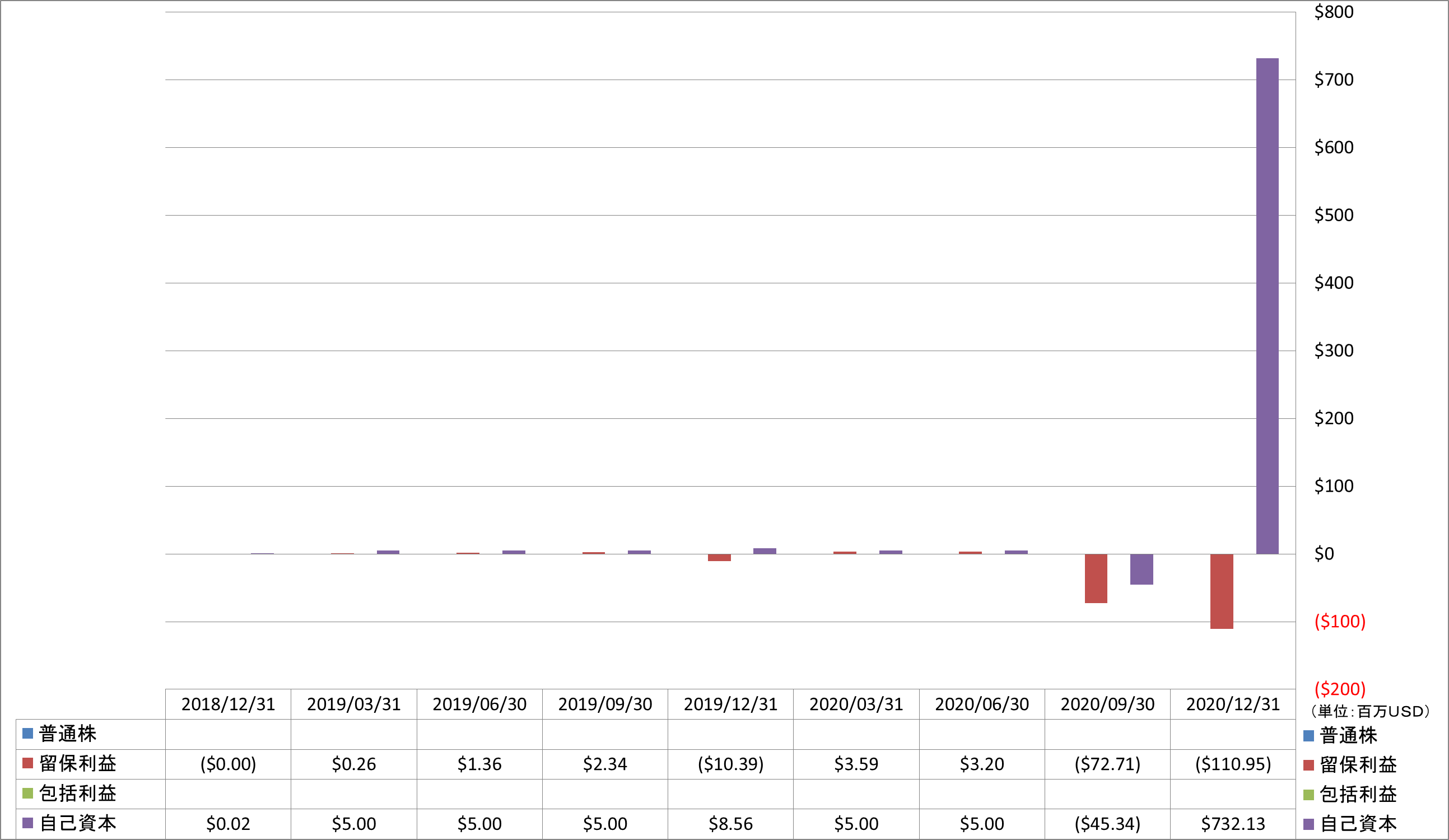Click the $300 axis label
The image size is (1449, 840).
1334,351
